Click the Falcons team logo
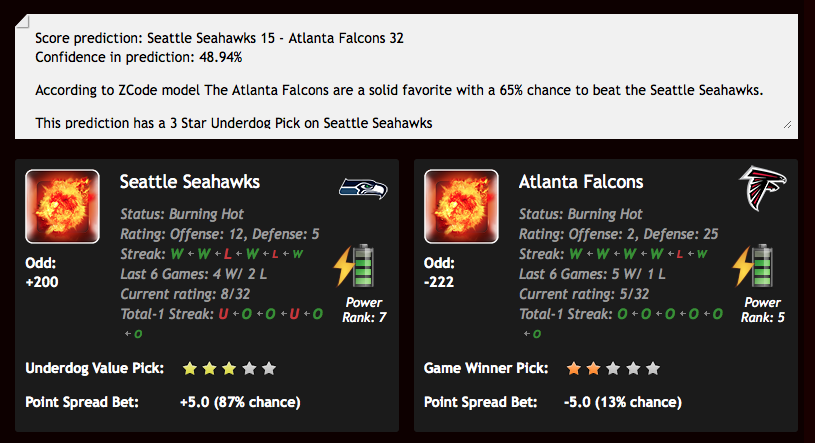 pyautogui.click(x=763, y=188)
